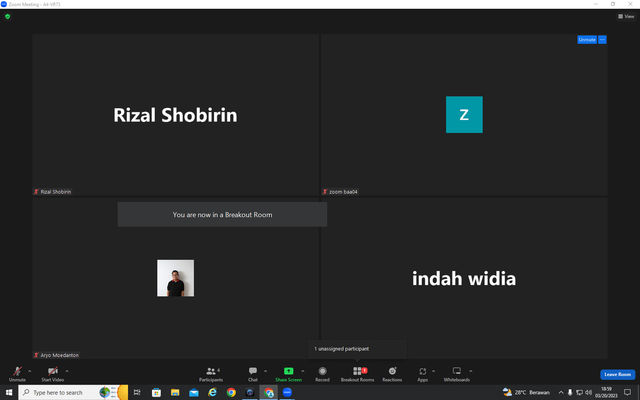
Task: Start Video from the toolbar
Action: [x=53, y=374]
